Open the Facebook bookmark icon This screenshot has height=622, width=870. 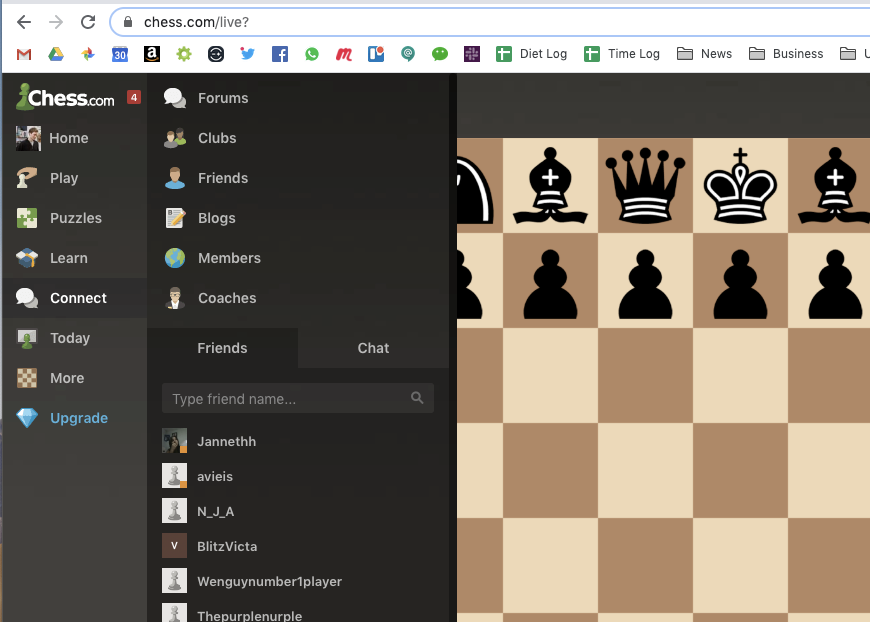point(280,54)
